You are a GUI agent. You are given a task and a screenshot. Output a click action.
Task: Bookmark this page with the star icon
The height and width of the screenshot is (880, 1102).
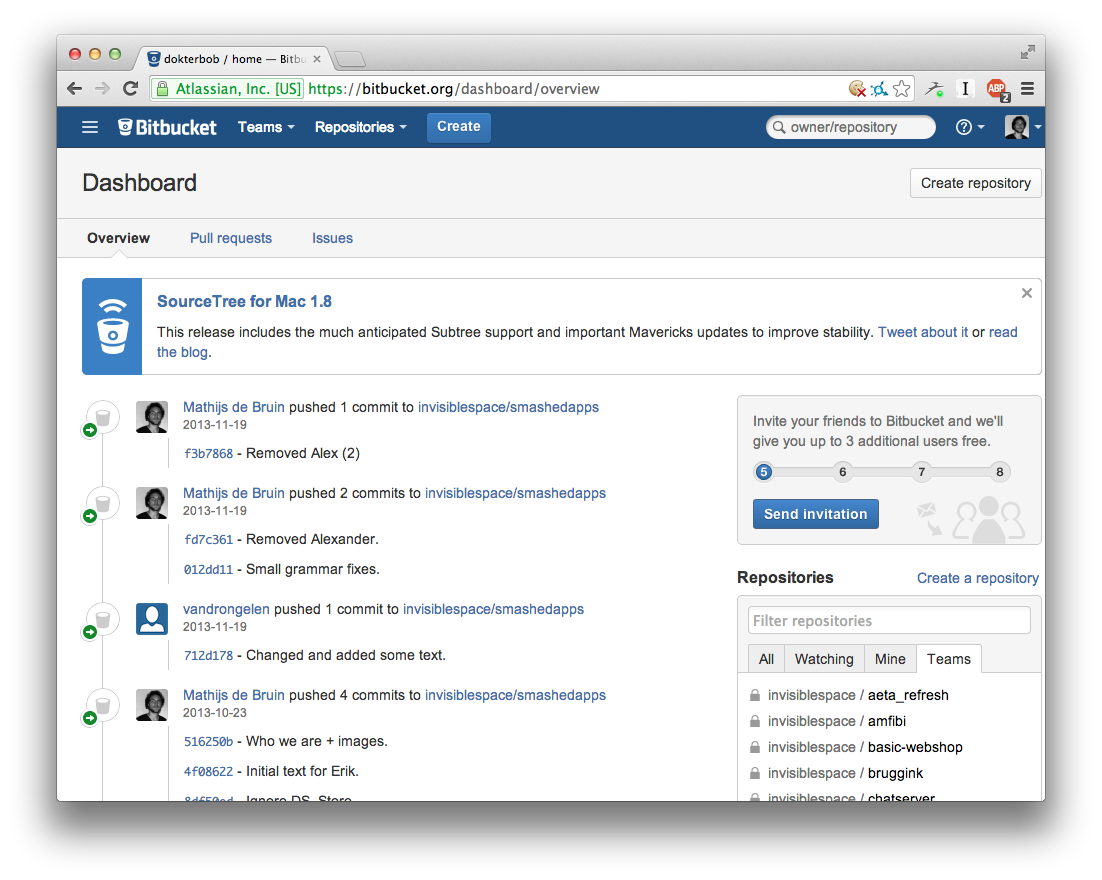902,89
